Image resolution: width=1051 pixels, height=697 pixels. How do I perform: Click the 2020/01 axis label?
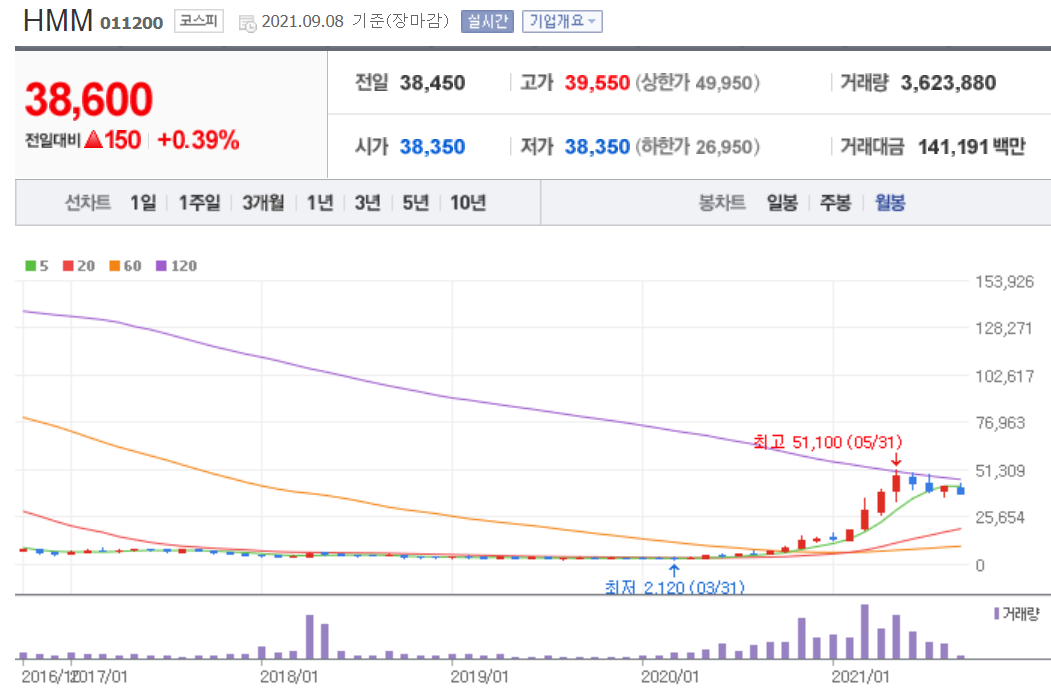pyautogui.click(x=670, y=677)
